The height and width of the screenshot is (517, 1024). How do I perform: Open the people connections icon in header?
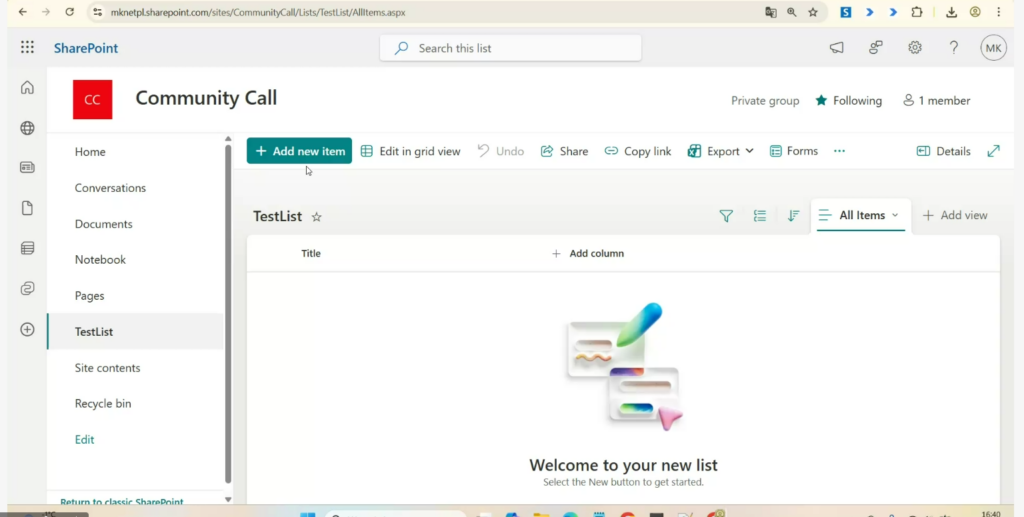(x=876, y=48)
